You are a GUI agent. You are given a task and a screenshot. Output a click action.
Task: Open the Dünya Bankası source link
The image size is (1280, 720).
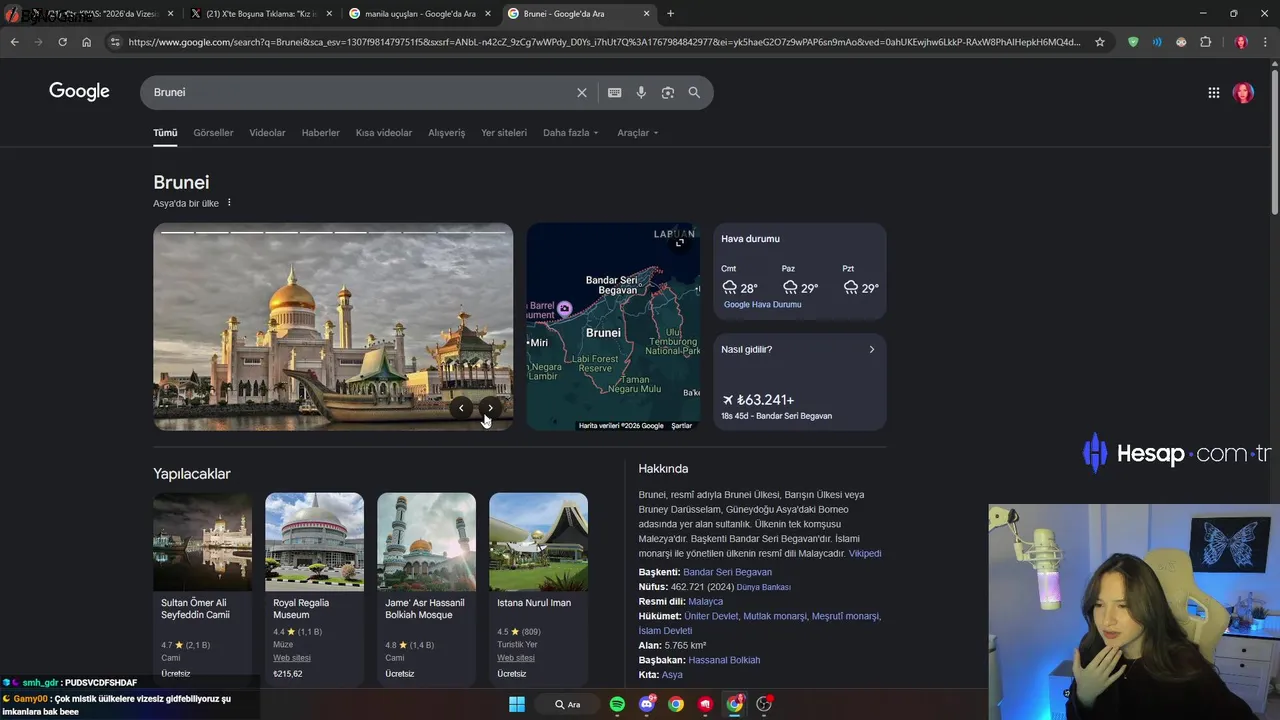(x=763, y=588)
